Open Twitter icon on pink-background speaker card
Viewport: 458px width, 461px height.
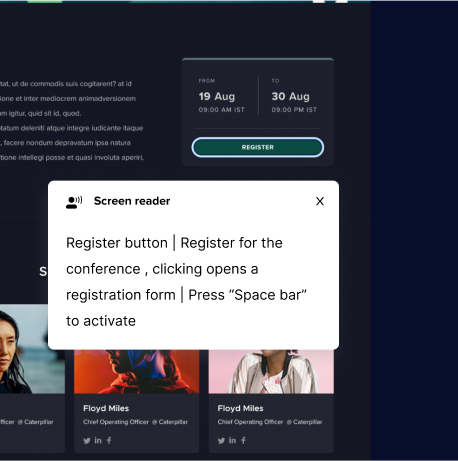point(221,441)
